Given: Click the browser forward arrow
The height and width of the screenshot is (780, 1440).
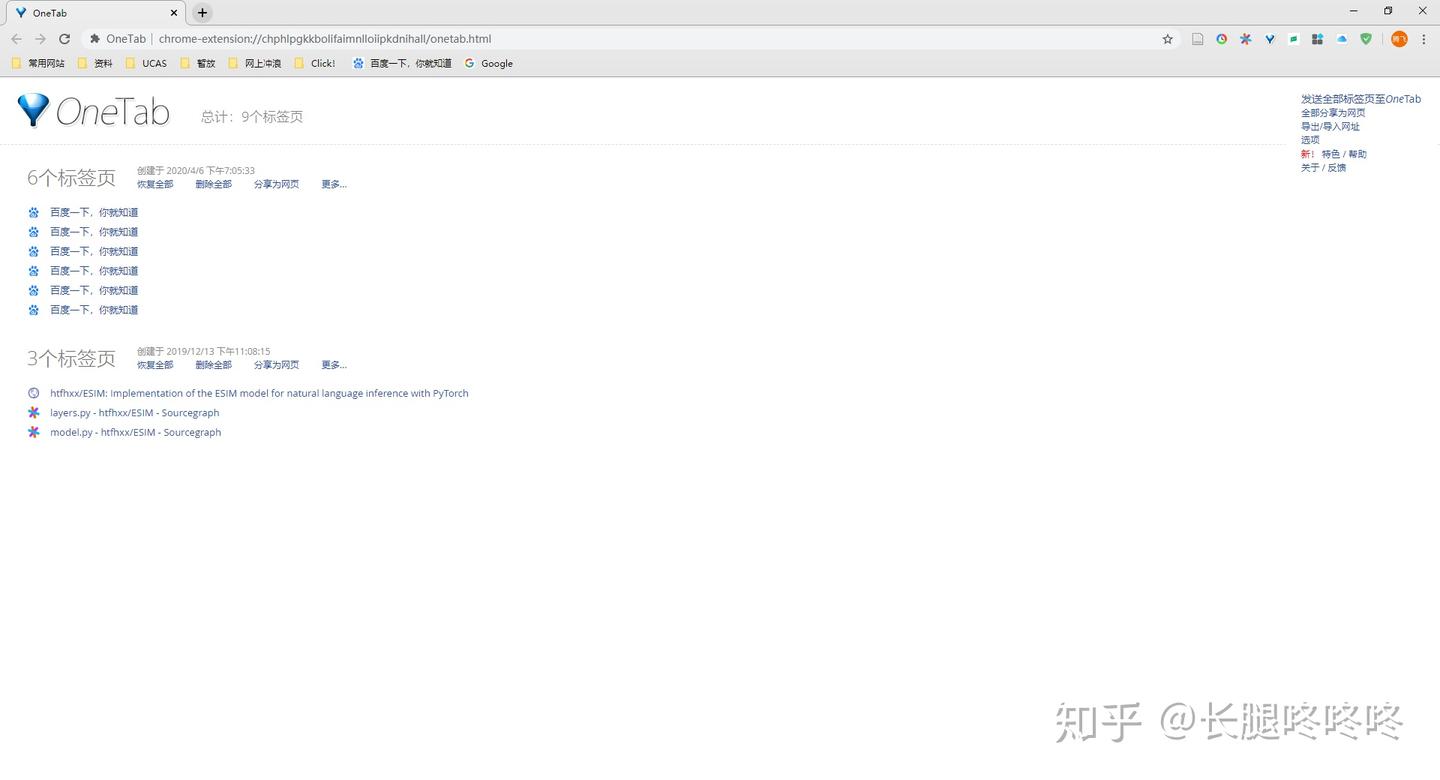Looking at the screenshot, I should point(40,39).
